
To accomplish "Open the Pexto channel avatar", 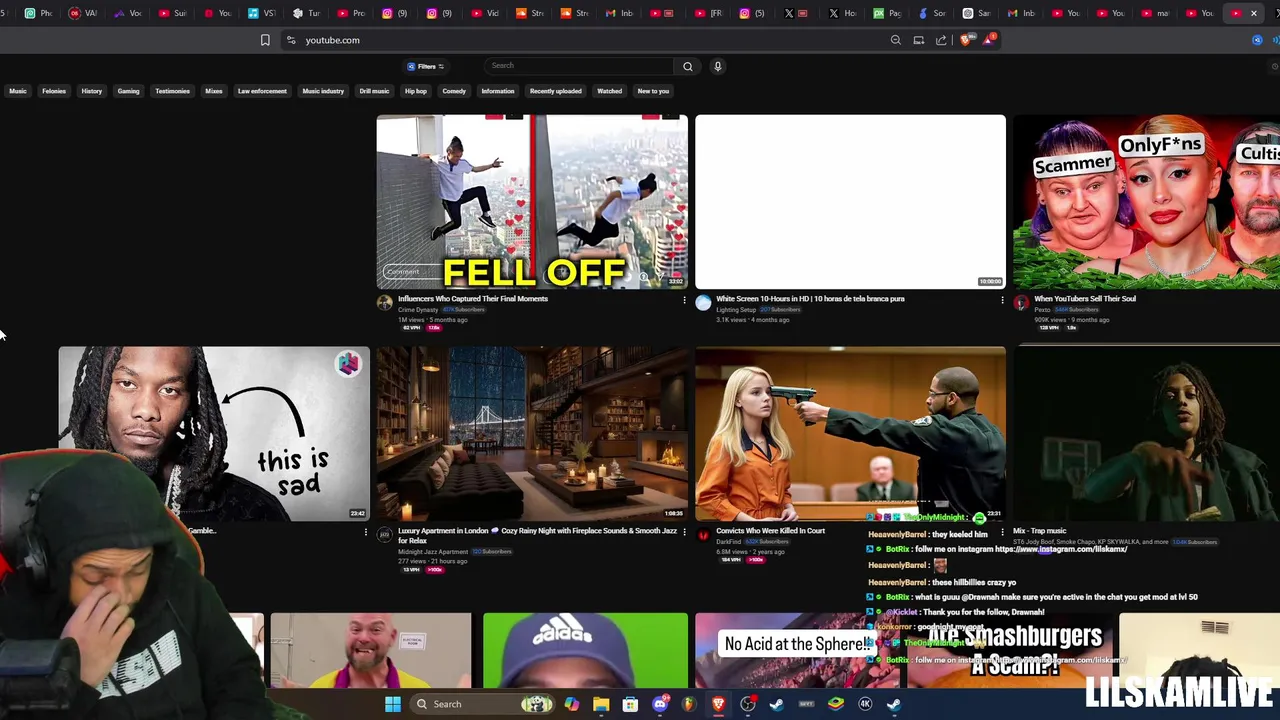I will point(1021,303).
